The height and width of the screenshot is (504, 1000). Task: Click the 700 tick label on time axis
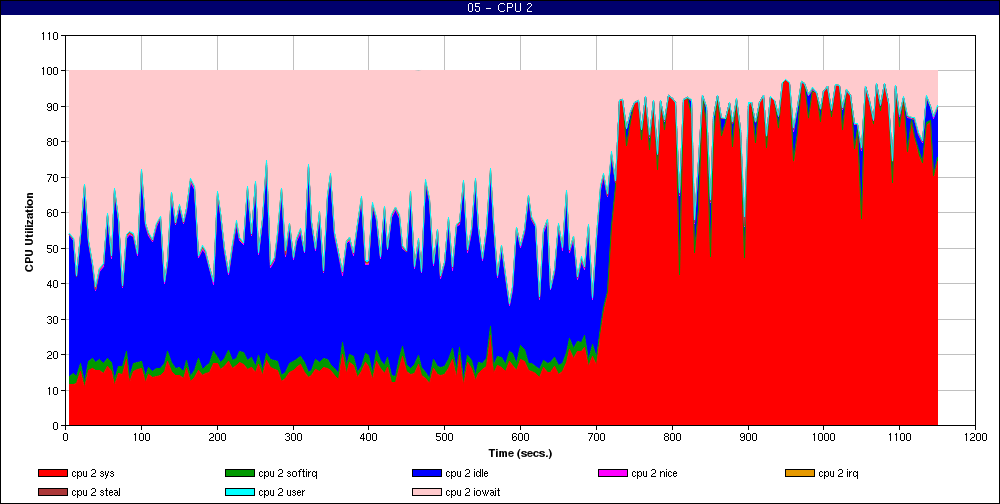(x=596, y=438)
